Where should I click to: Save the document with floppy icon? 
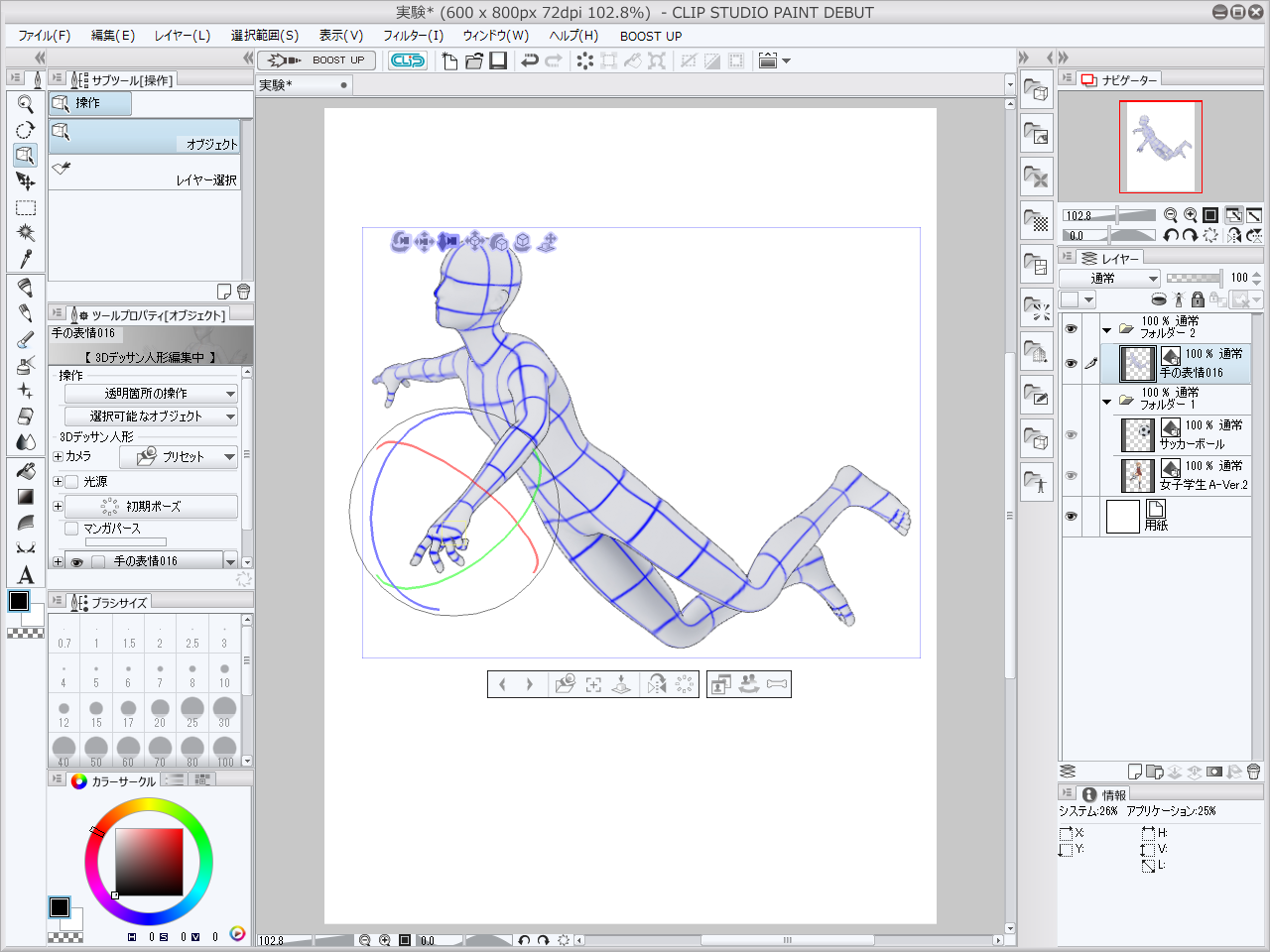pos(498,60)
